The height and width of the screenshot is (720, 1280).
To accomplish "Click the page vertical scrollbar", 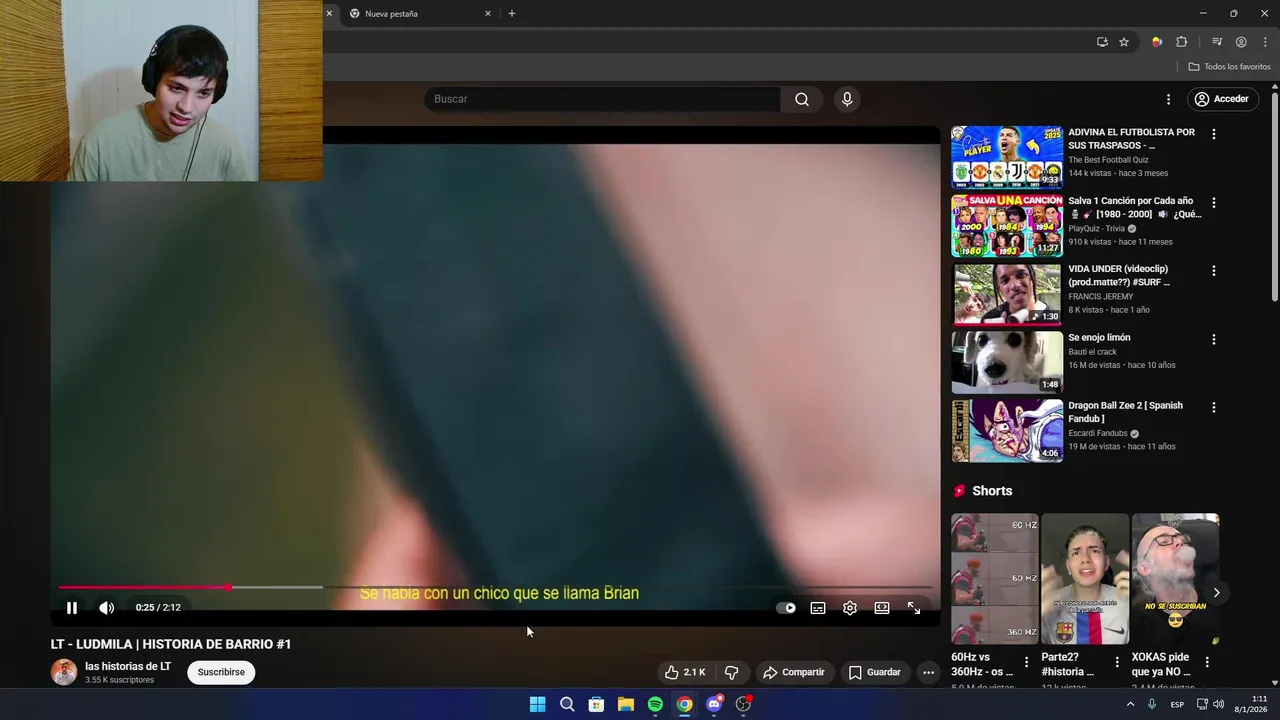I will pos(1275,197).
